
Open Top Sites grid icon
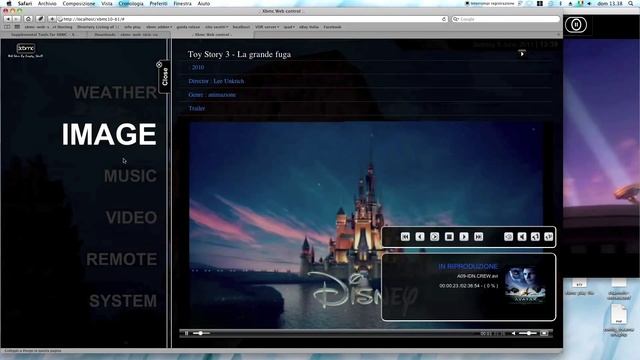(x=17, y=27)
